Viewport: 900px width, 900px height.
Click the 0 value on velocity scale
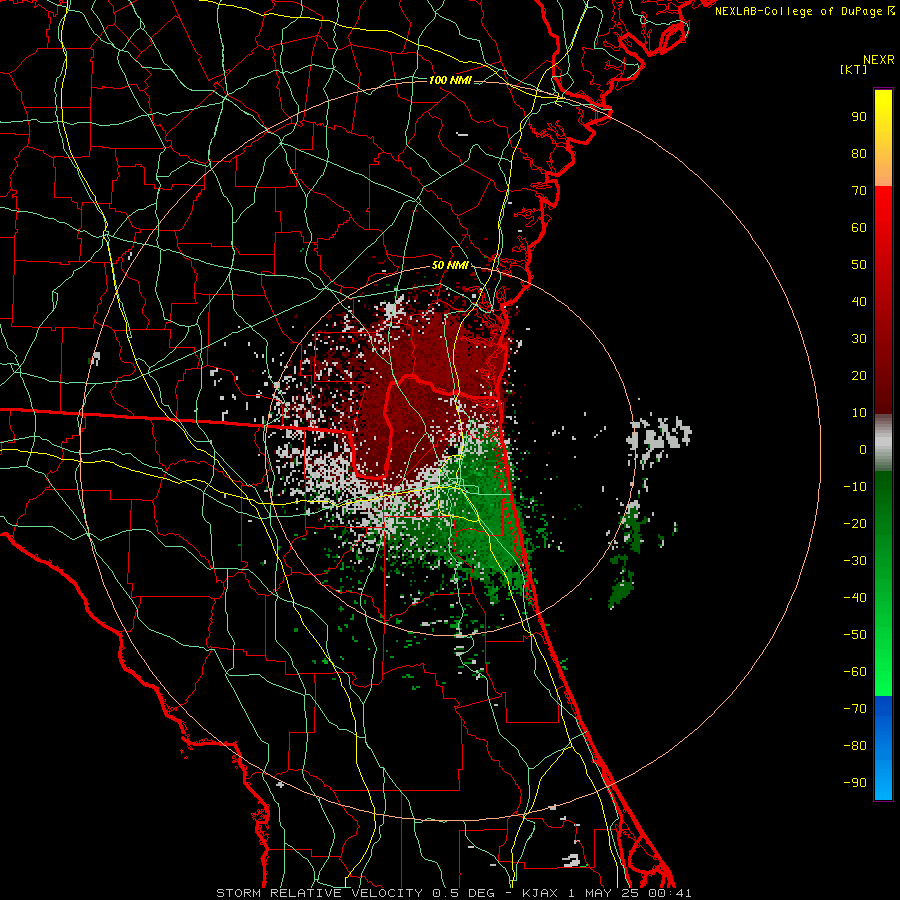tap(863, 450)
